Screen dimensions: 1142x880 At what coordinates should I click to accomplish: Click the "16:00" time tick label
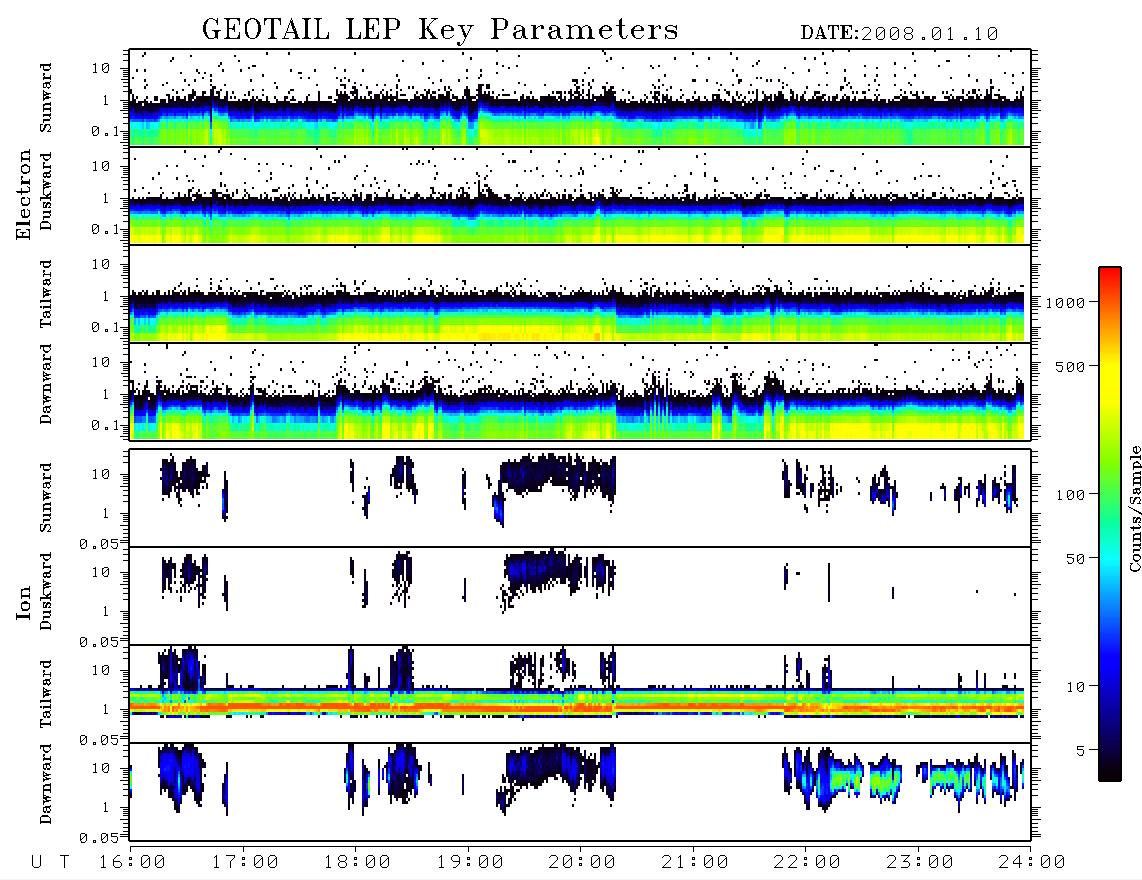(x=132, y=863)
